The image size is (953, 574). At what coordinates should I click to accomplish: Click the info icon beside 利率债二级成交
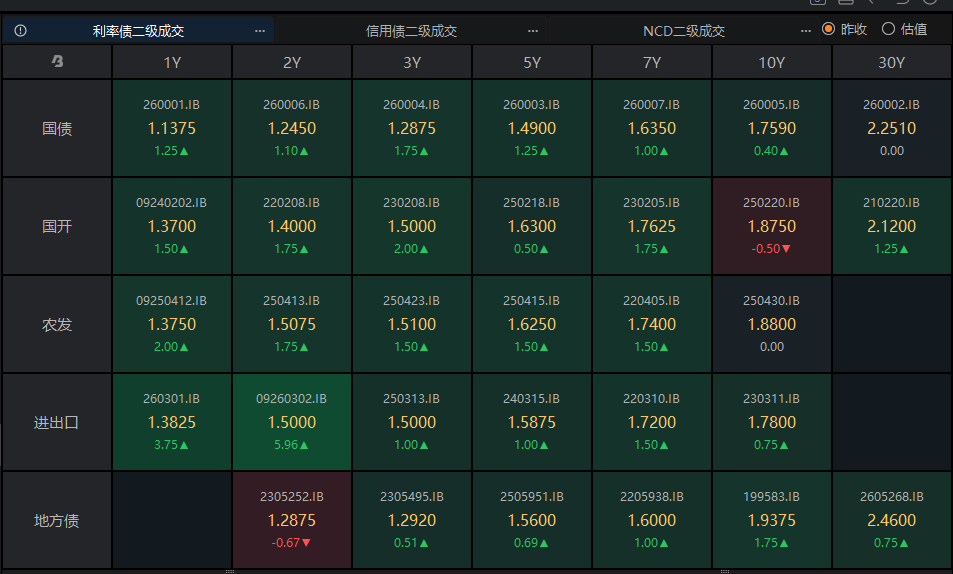21,30
